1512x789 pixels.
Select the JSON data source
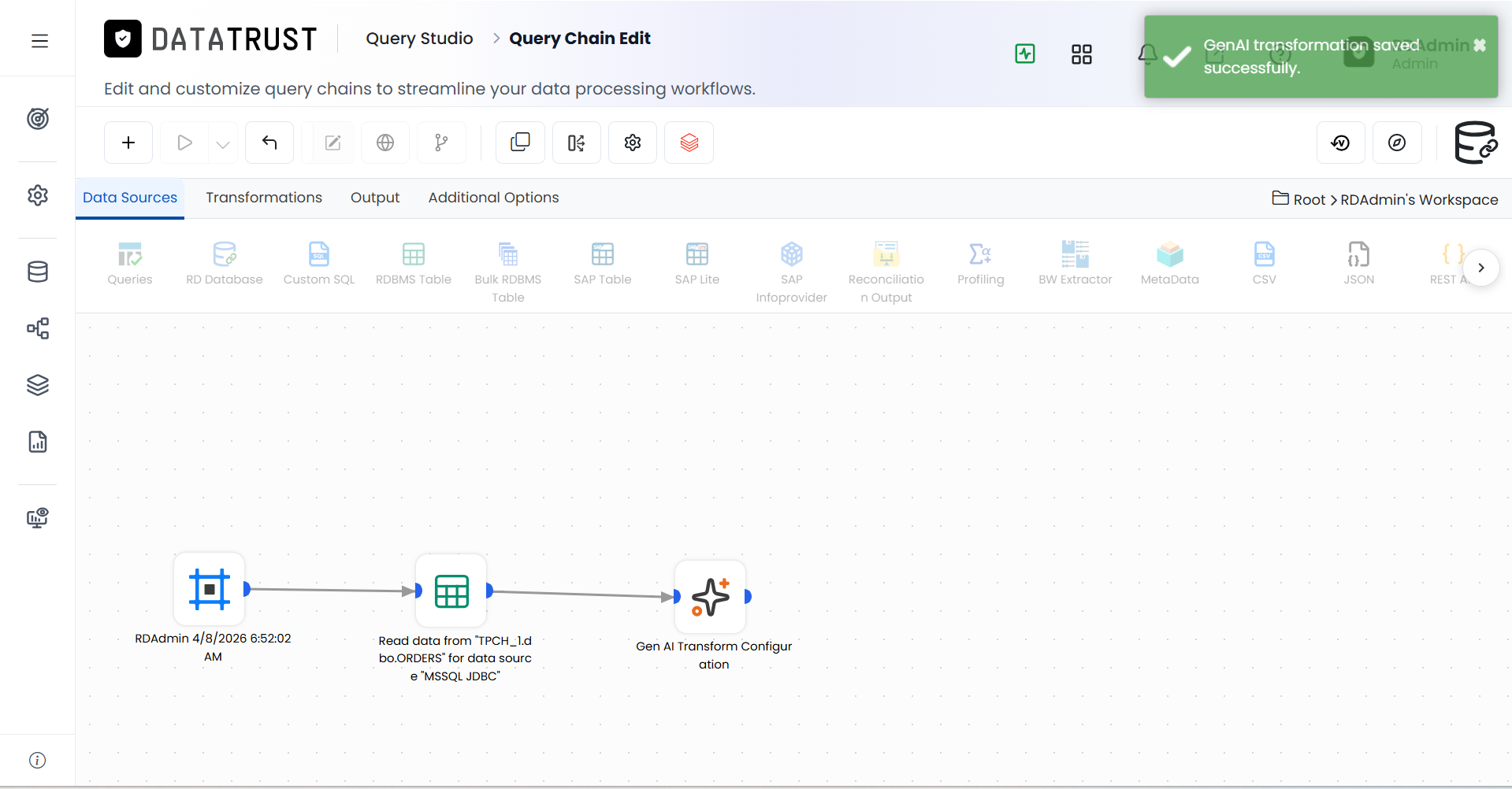click(x=1359, y=264)
